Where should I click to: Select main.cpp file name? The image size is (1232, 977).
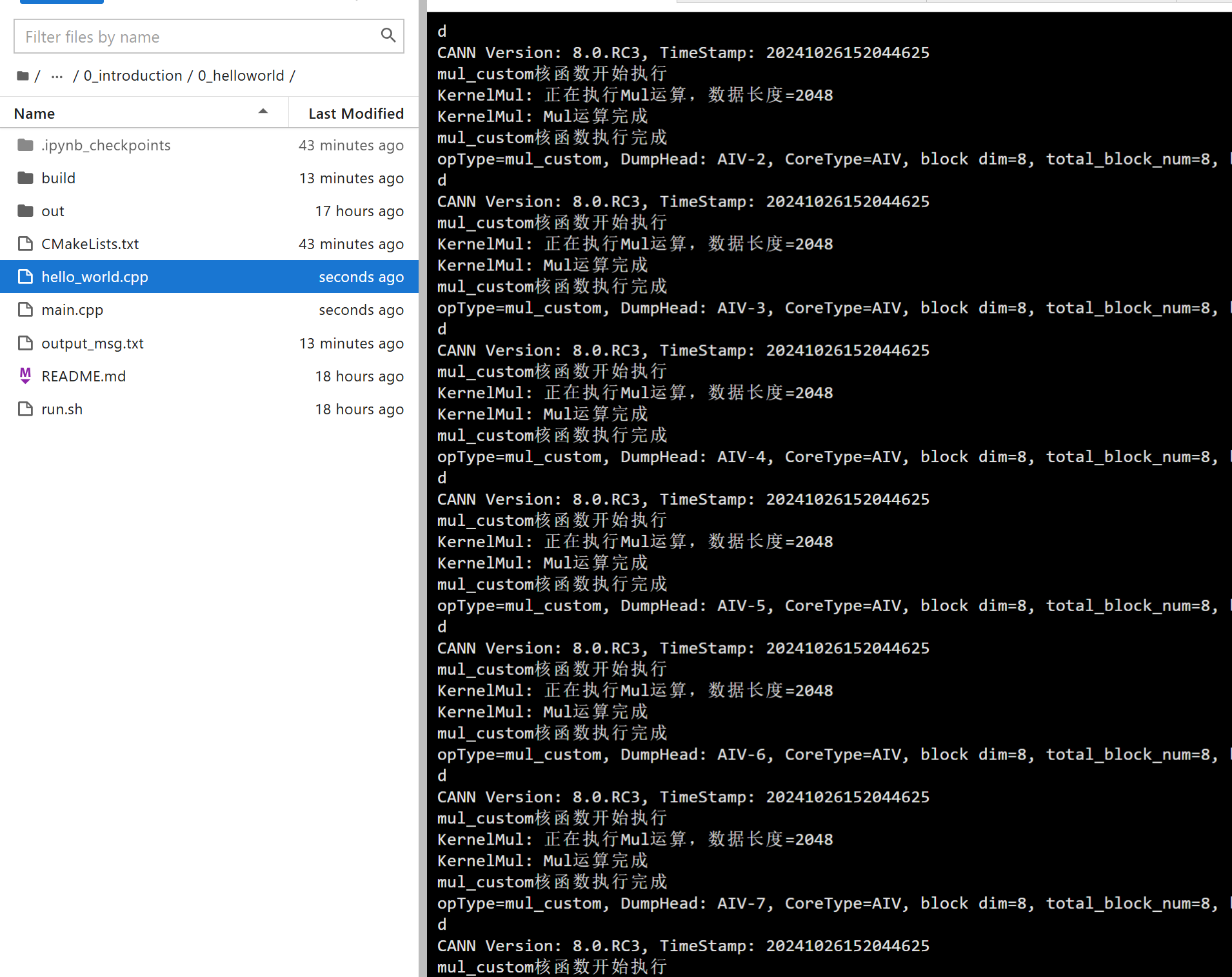pos(72,310)
